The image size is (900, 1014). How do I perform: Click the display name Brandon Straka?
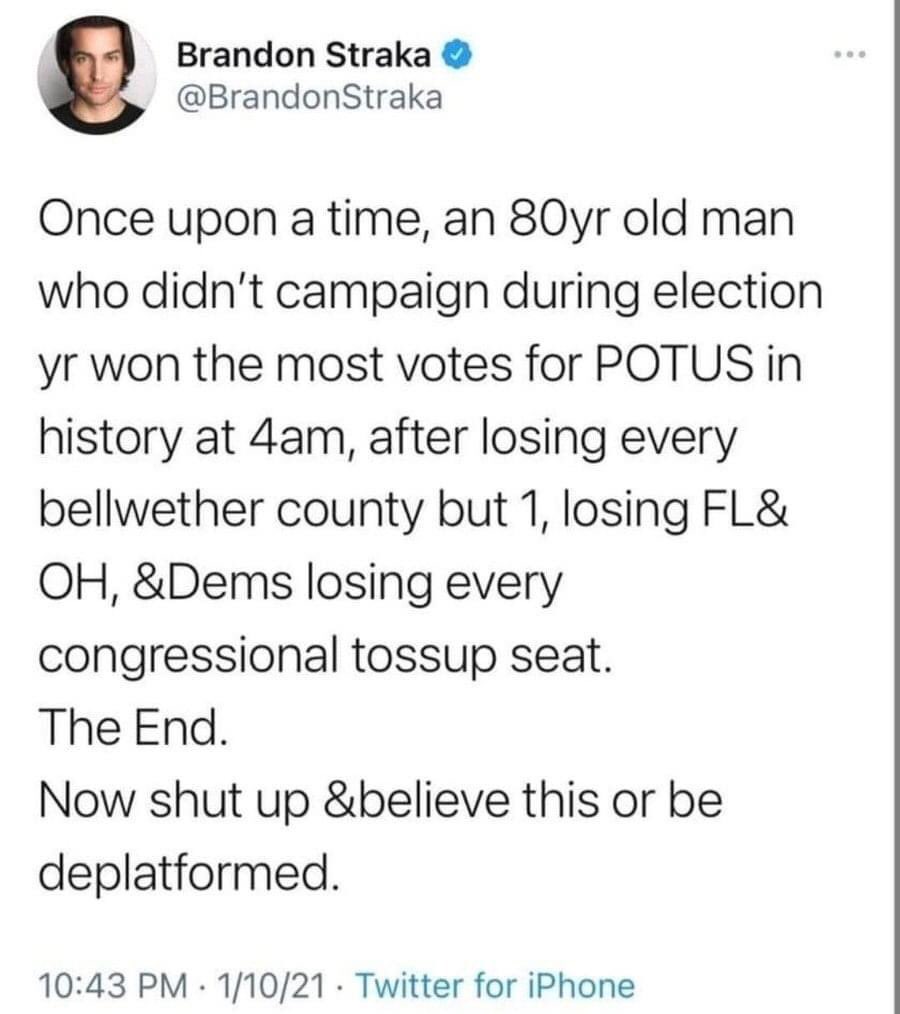coord(305,57)
